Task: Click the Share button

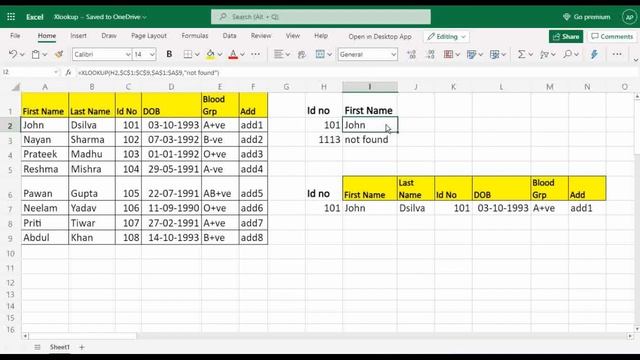Action: point(566,36)
